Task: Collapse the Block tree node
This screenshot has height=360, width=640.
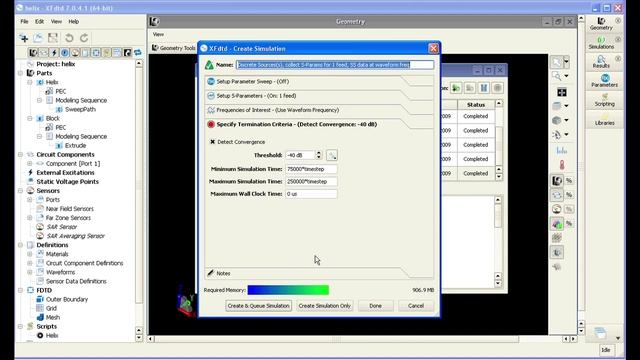Action: [x=30, y=118]
